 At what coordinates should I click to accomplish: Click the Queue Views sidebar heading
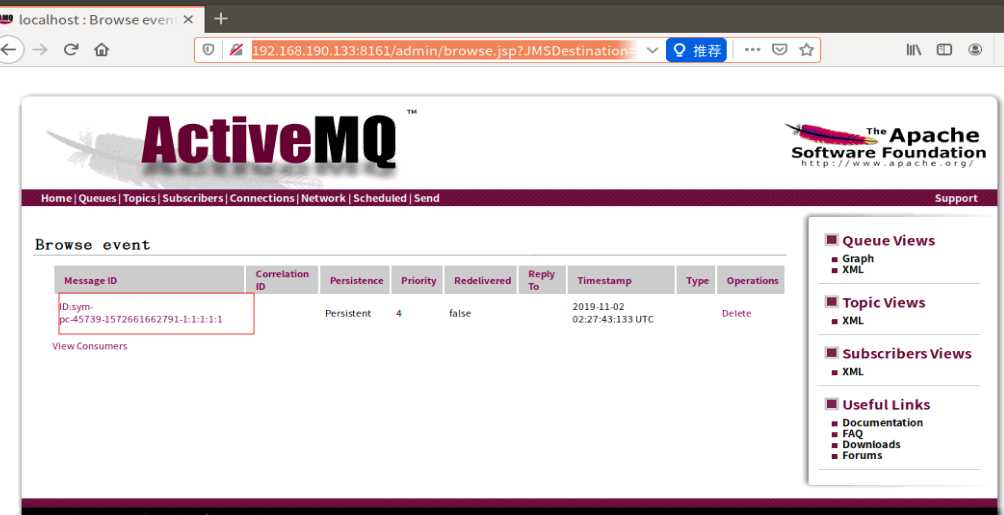pyautogui.click(x=888, y=241)
